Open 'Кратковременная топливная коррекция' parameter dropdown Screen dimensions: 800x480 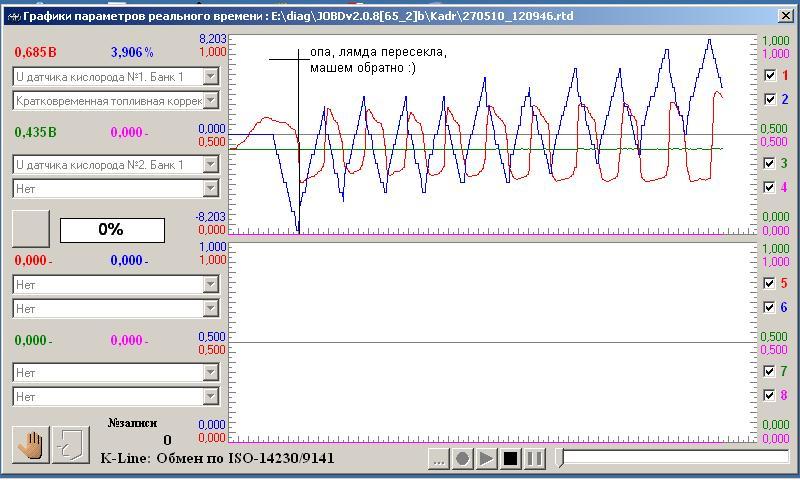210,100
